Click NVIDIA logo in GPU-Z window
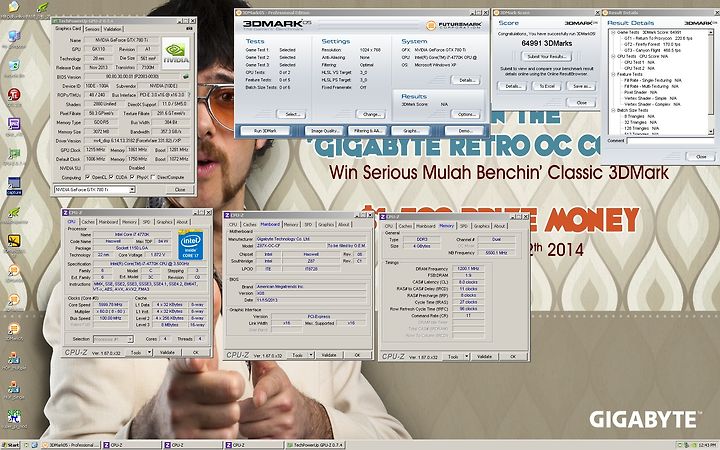The image size is (720, 450). [176, 53]
